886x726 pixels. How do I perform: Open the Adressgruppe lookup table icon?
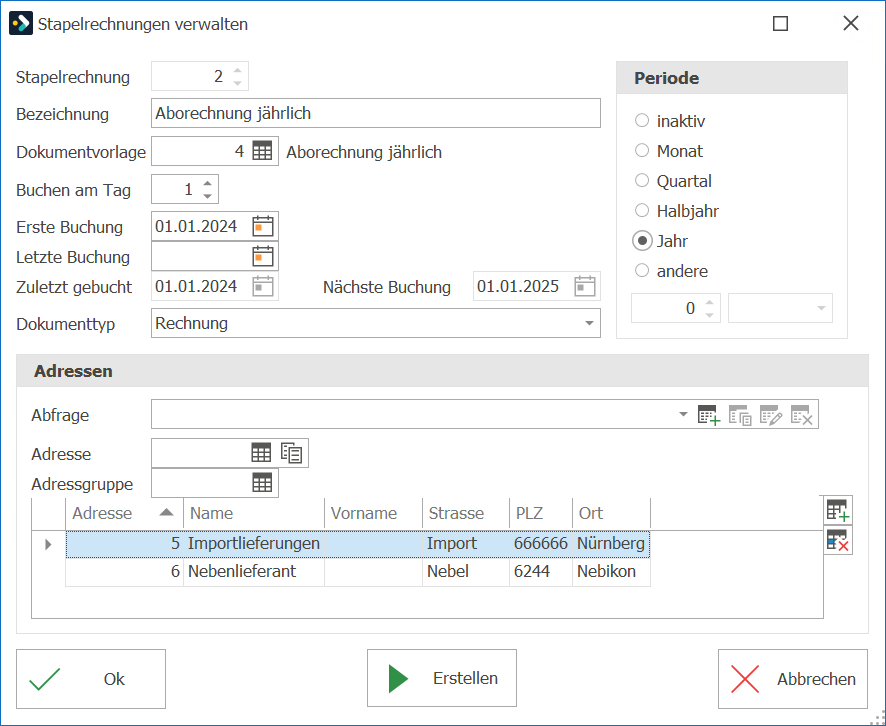262,483
